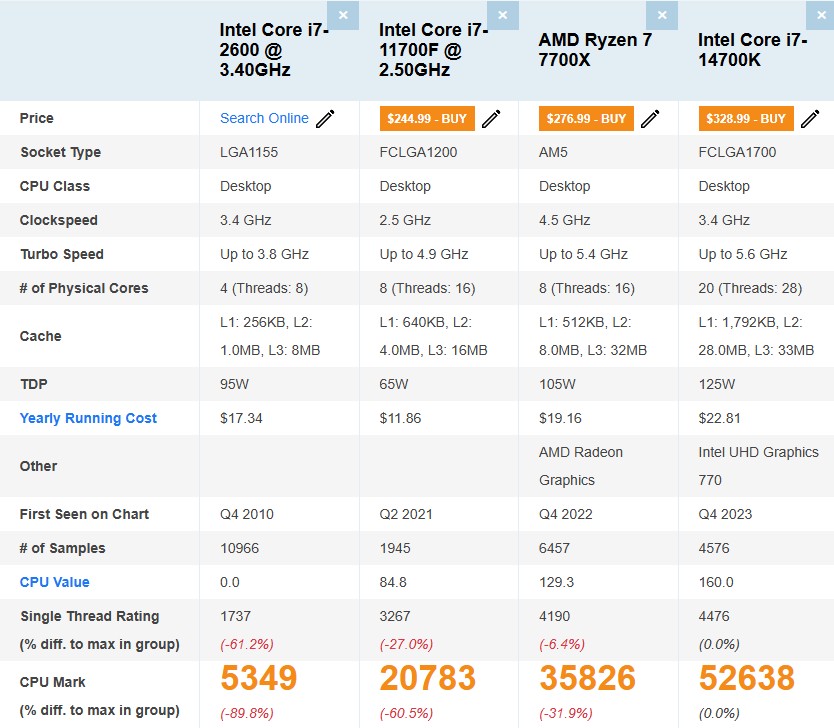Open Intel Core i7-14700K heading
This screenshot has width=834, height=728.
(x=753, y=49)
